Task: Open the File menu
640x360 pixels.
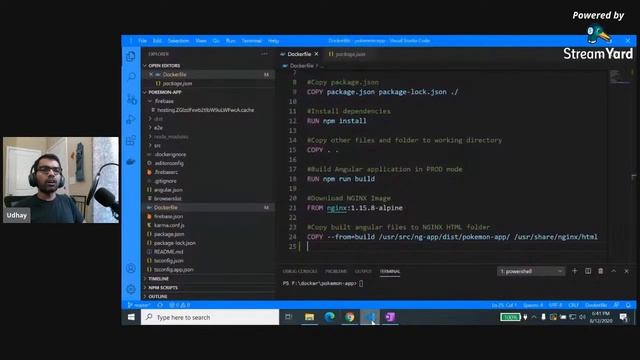Action: point(142,41)
